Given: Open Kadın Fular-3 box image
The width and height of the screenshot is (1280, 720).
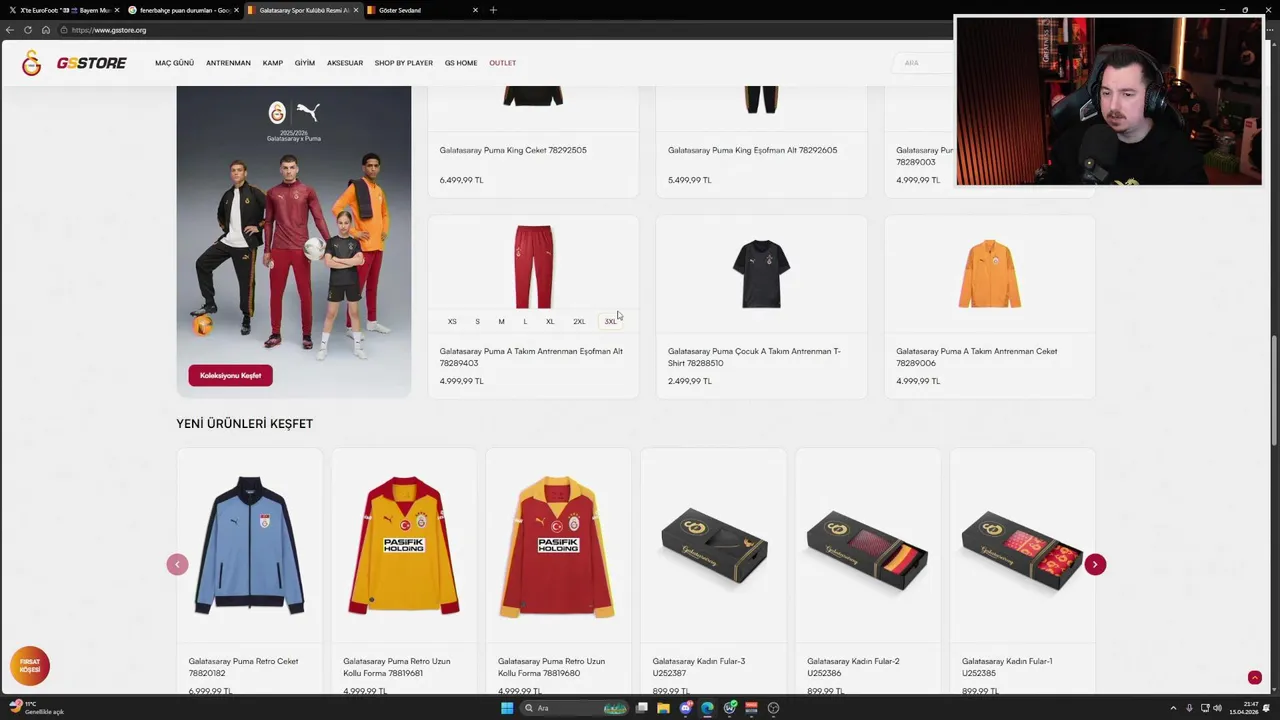Looking at the screenshot, I should coord(714,545).
